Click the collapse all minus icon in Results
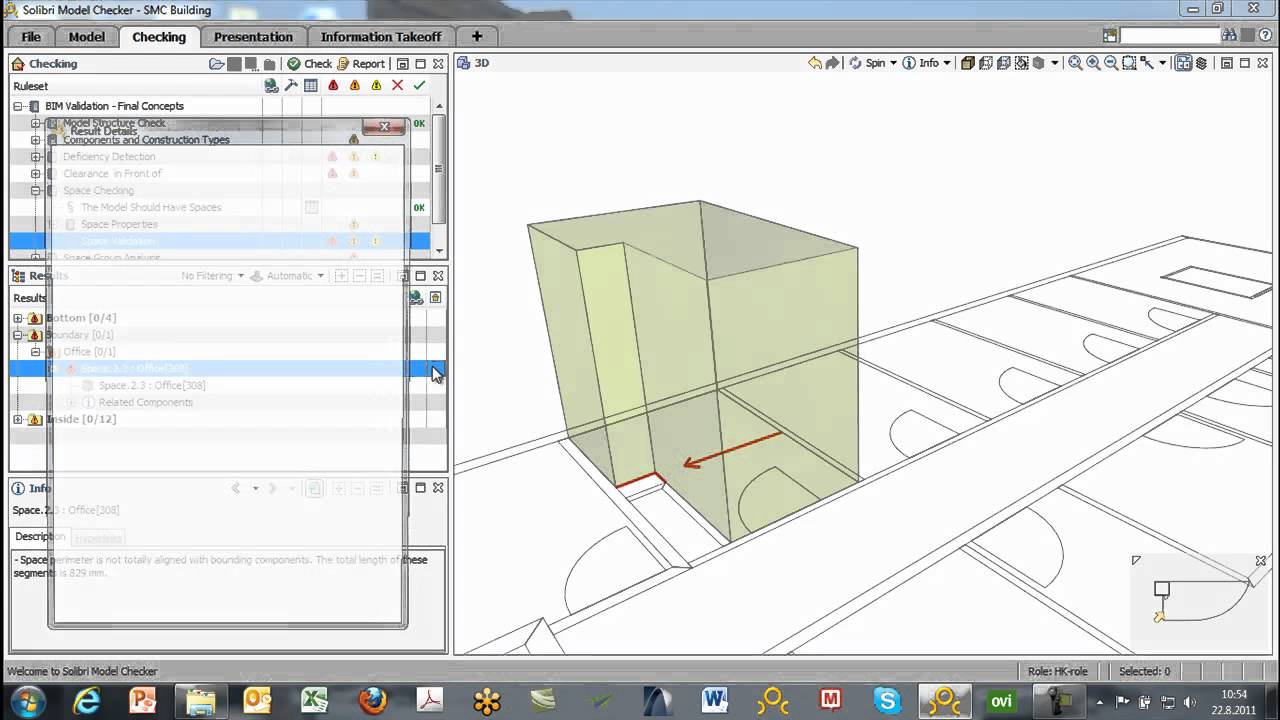Screen dimensions: 1280x720 359,276
